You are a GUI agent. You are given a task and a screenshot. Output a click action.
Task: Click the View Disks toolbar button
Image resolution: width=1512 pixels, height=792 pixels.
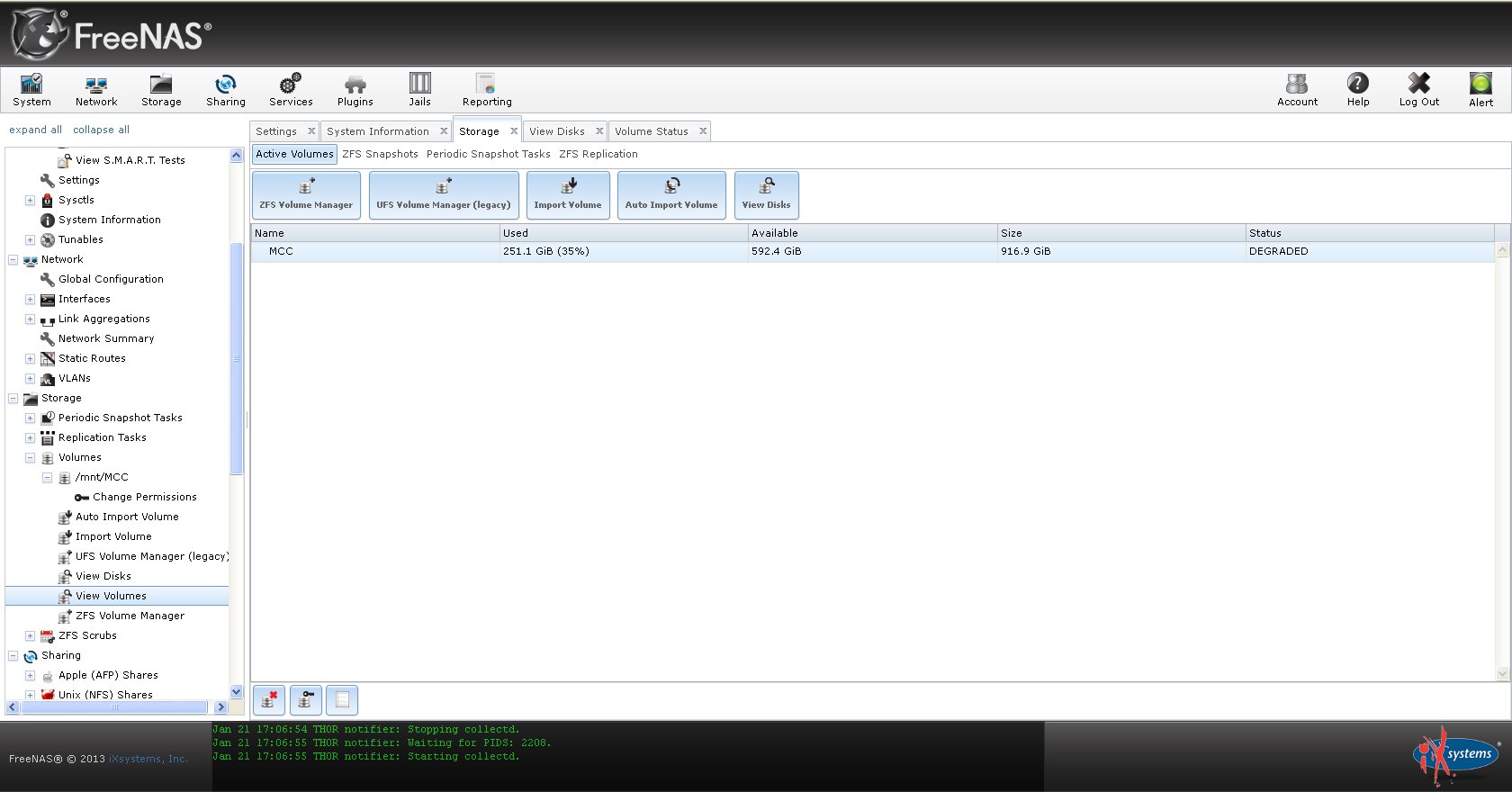point(767,195)
